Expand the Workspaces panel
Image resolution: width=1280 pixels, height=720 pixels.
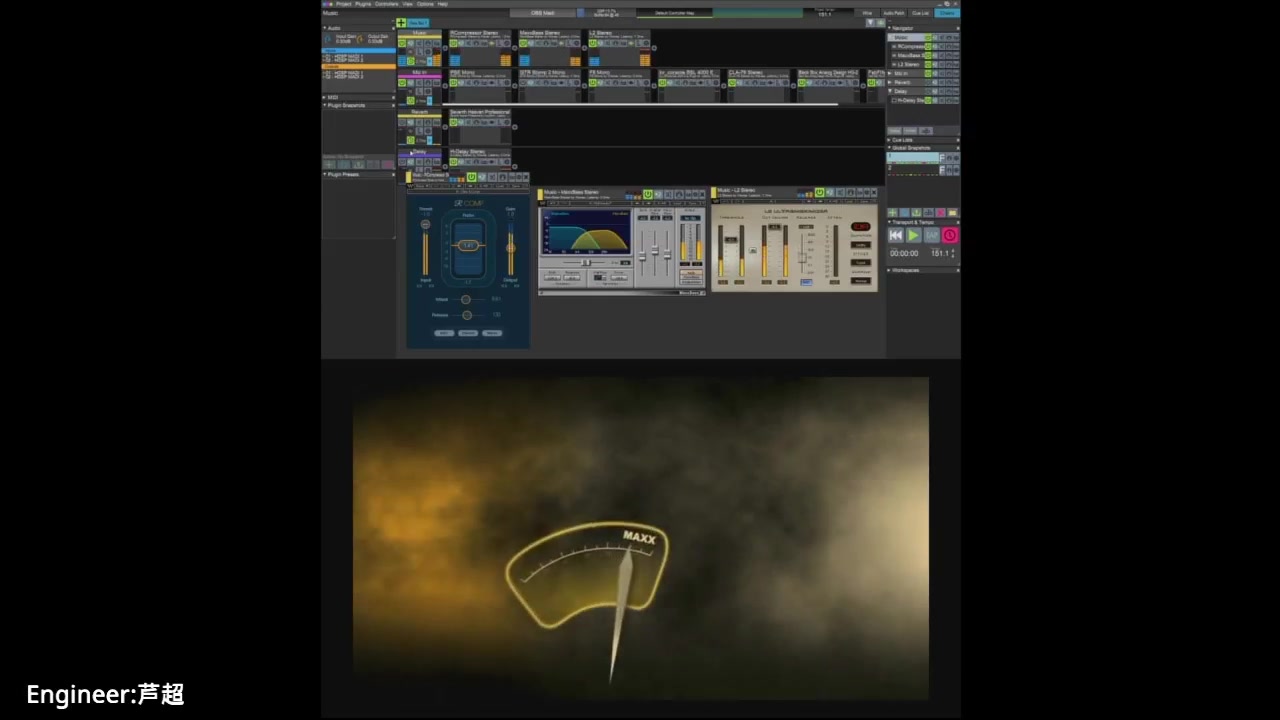pos(889,270)
